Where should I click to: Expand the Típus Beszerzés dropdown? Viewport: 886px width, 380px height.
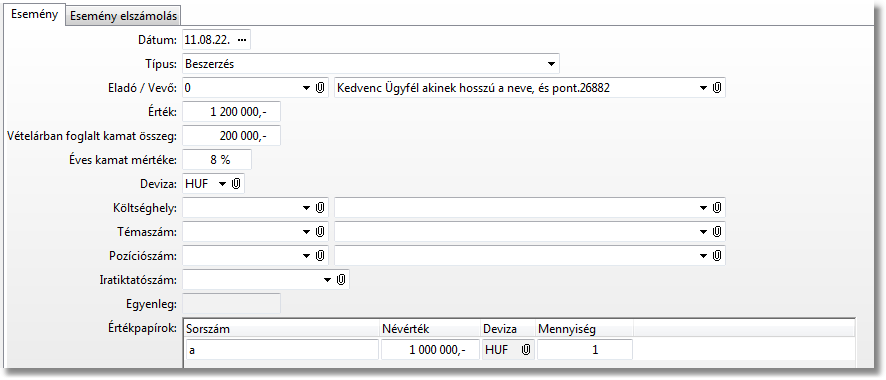click(551, 64)
